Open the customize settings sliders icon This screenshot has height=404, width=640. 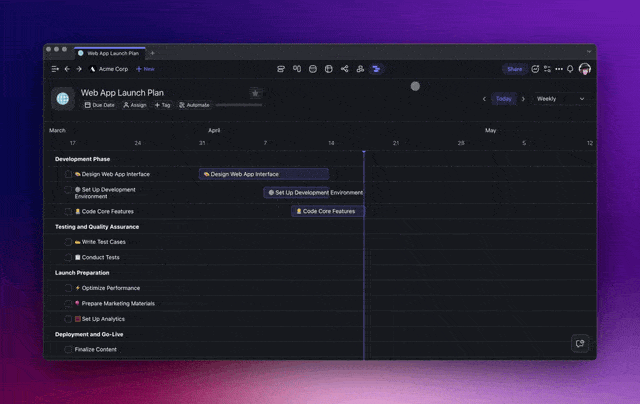click(547, 69)
